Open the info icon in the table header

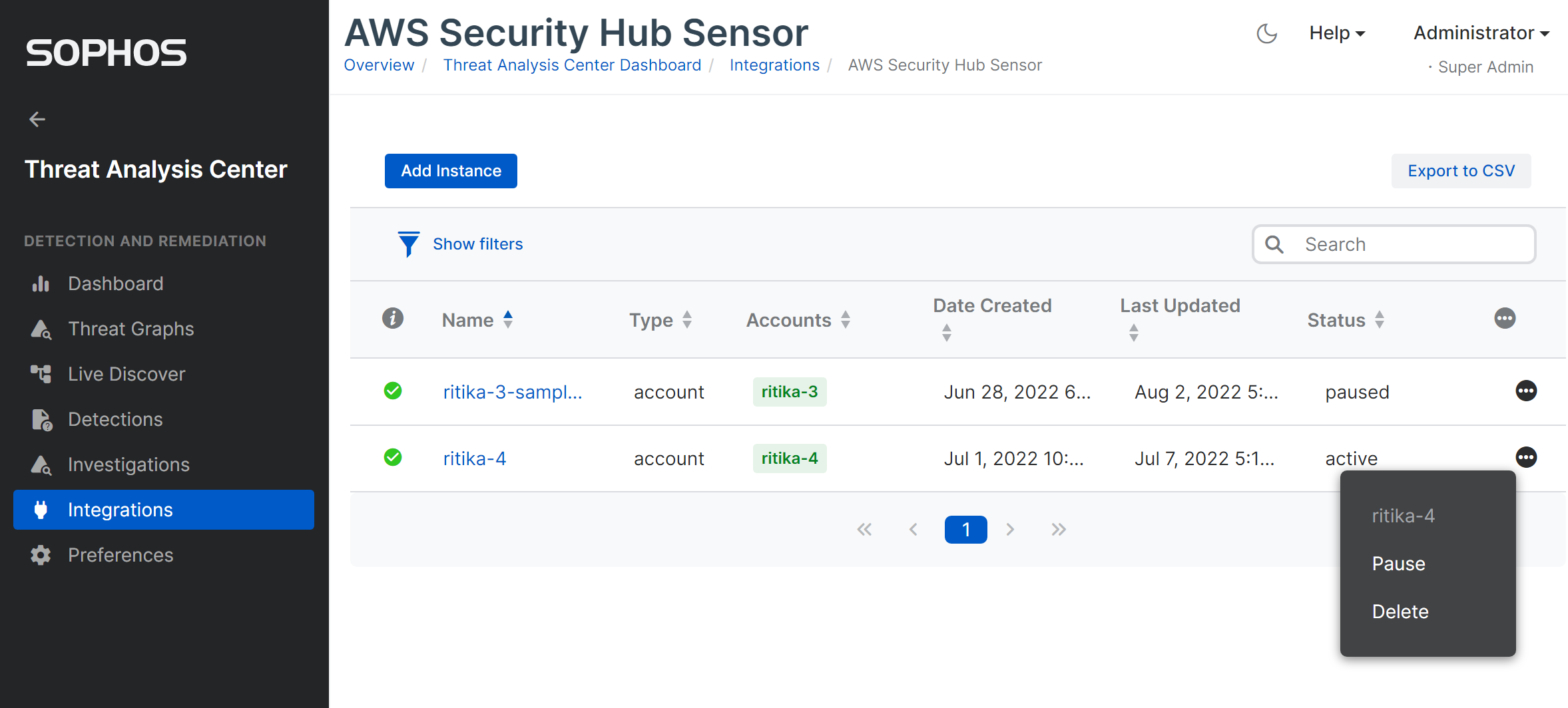tap(393, 319)
